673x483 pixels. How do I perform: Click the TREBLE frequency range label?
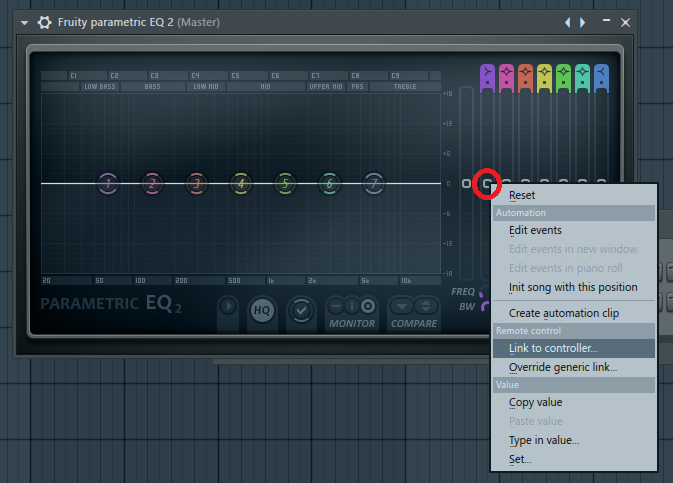[405, 87]
